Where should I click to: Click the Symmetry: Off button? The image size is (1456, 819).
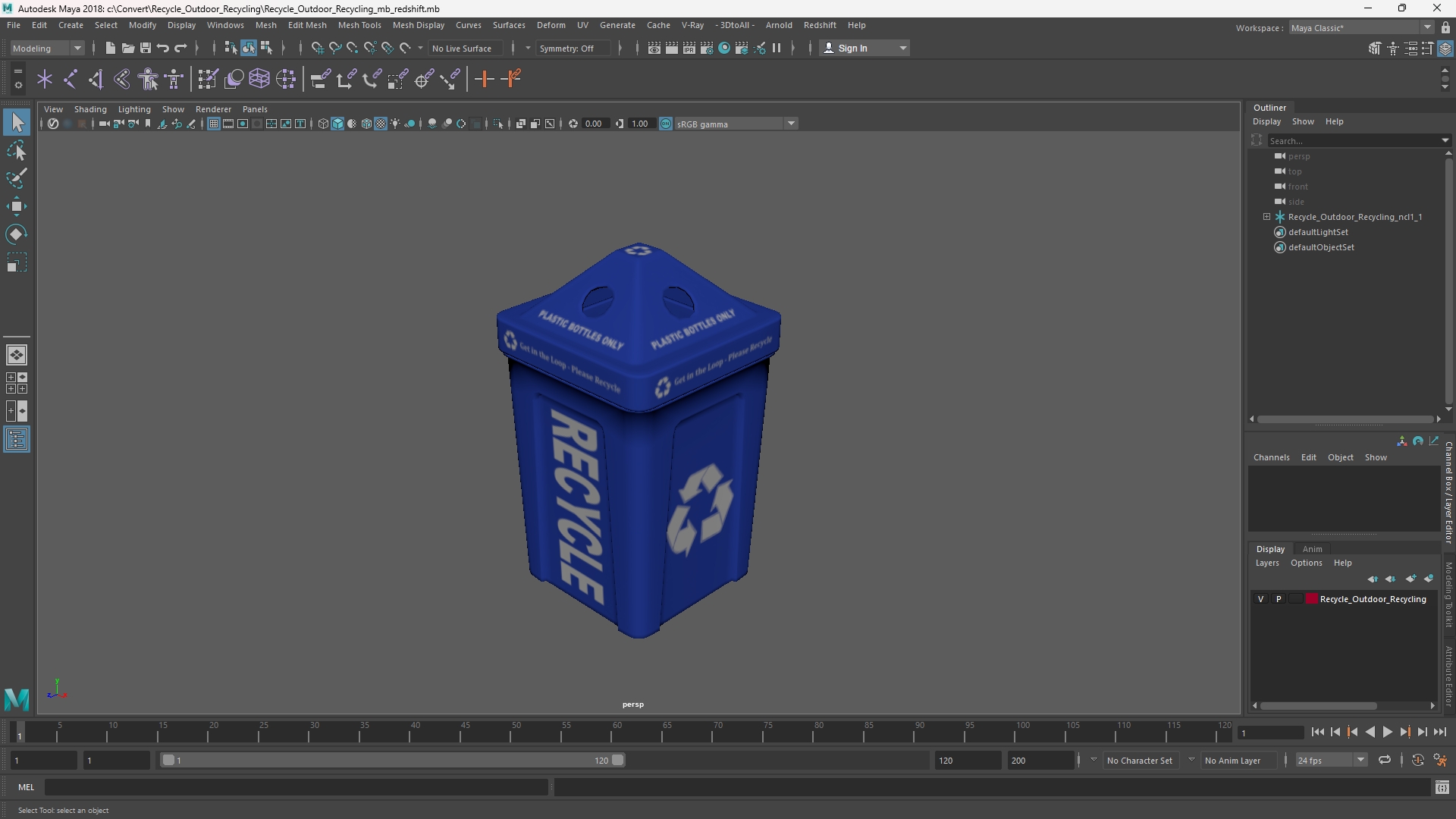click(x=573, y=48)
